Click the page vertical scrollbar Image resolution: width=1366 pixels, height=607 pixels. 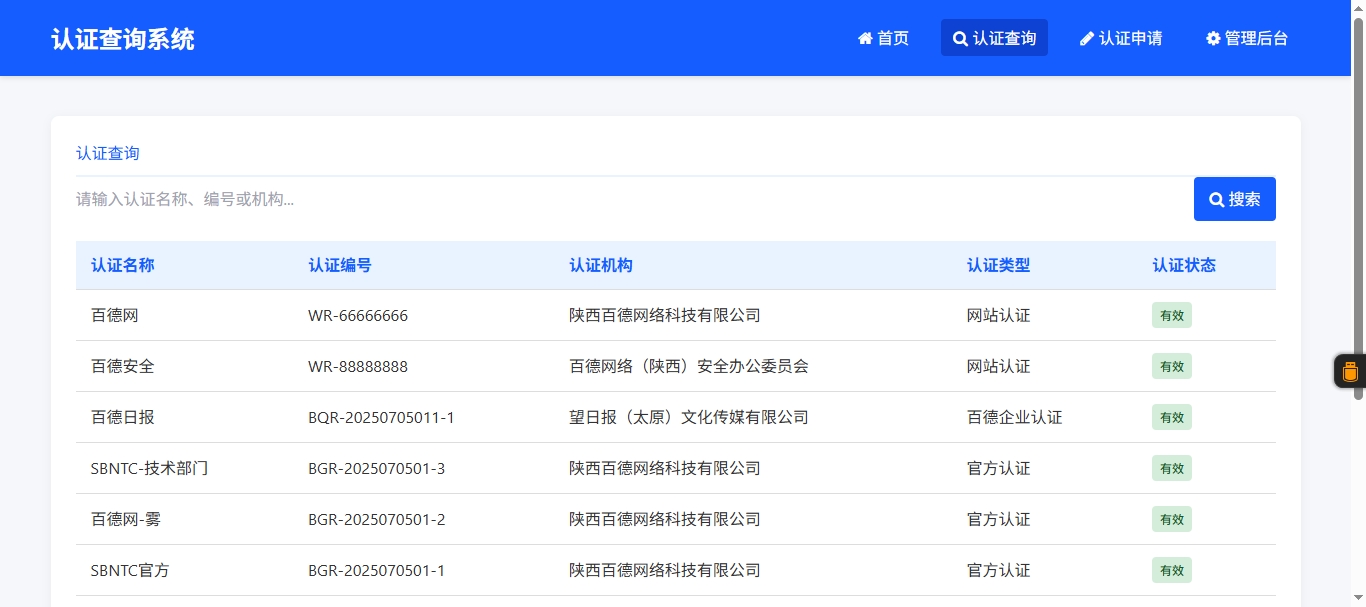(x=1358, y=200)
